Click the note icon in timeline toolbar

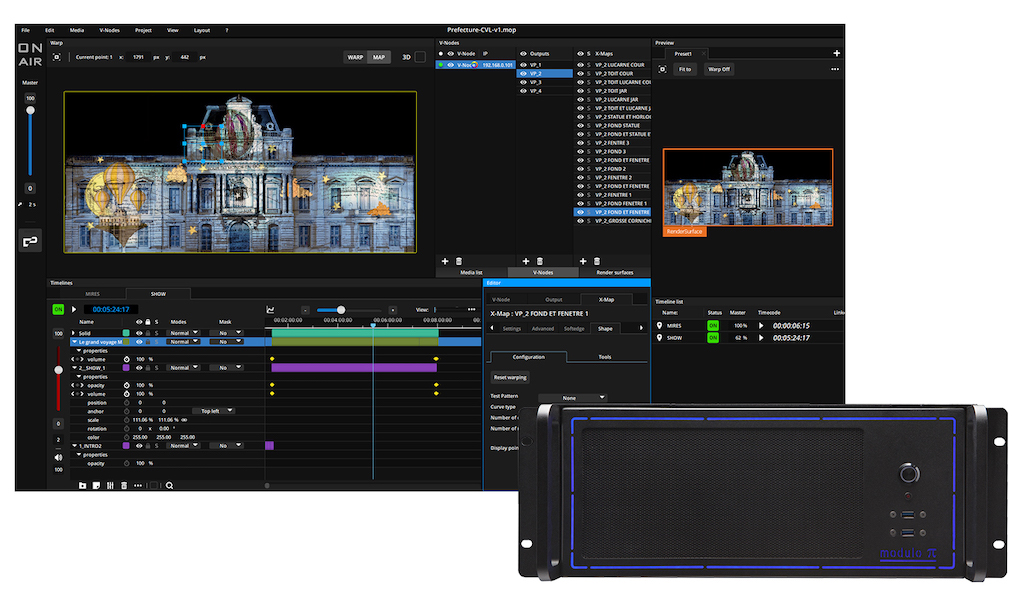pyautogui.click(x=96, y=486)
